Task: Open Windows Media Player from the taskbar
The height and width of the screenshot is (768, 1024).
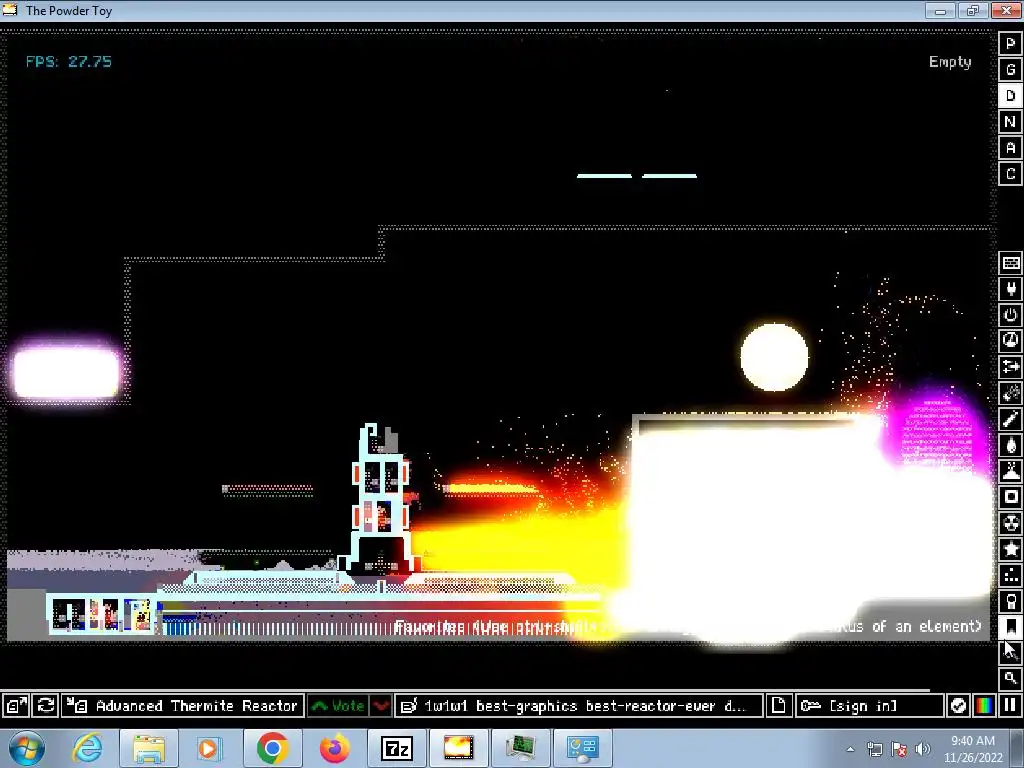Action: [209, 748]
